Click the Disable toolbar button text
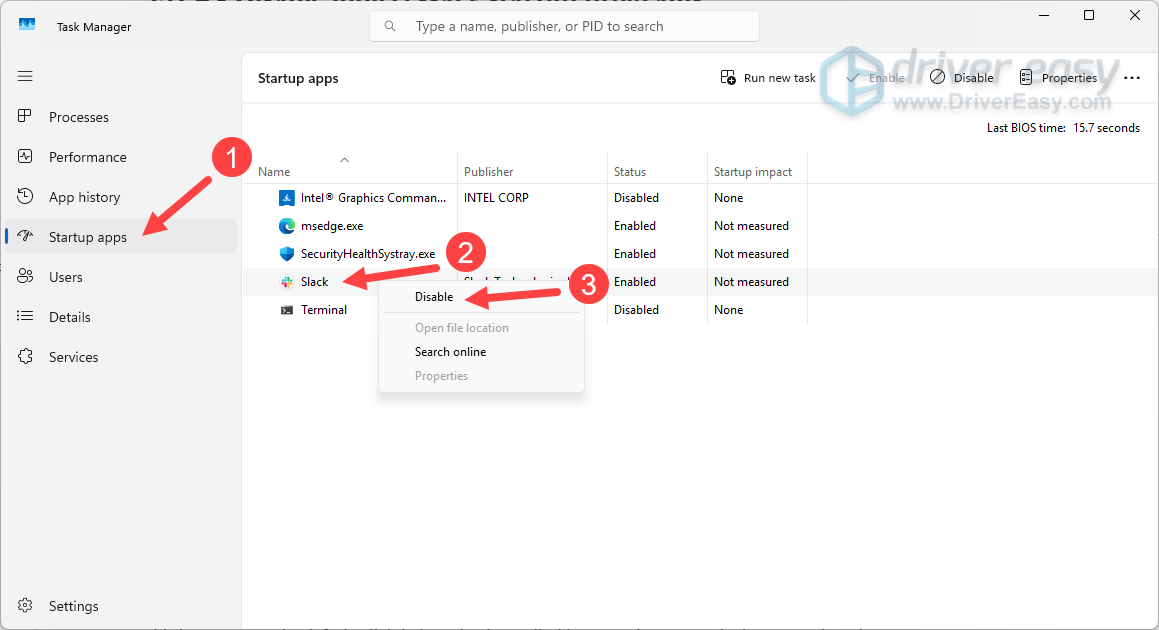1159x630 pixels. (973, 78)
